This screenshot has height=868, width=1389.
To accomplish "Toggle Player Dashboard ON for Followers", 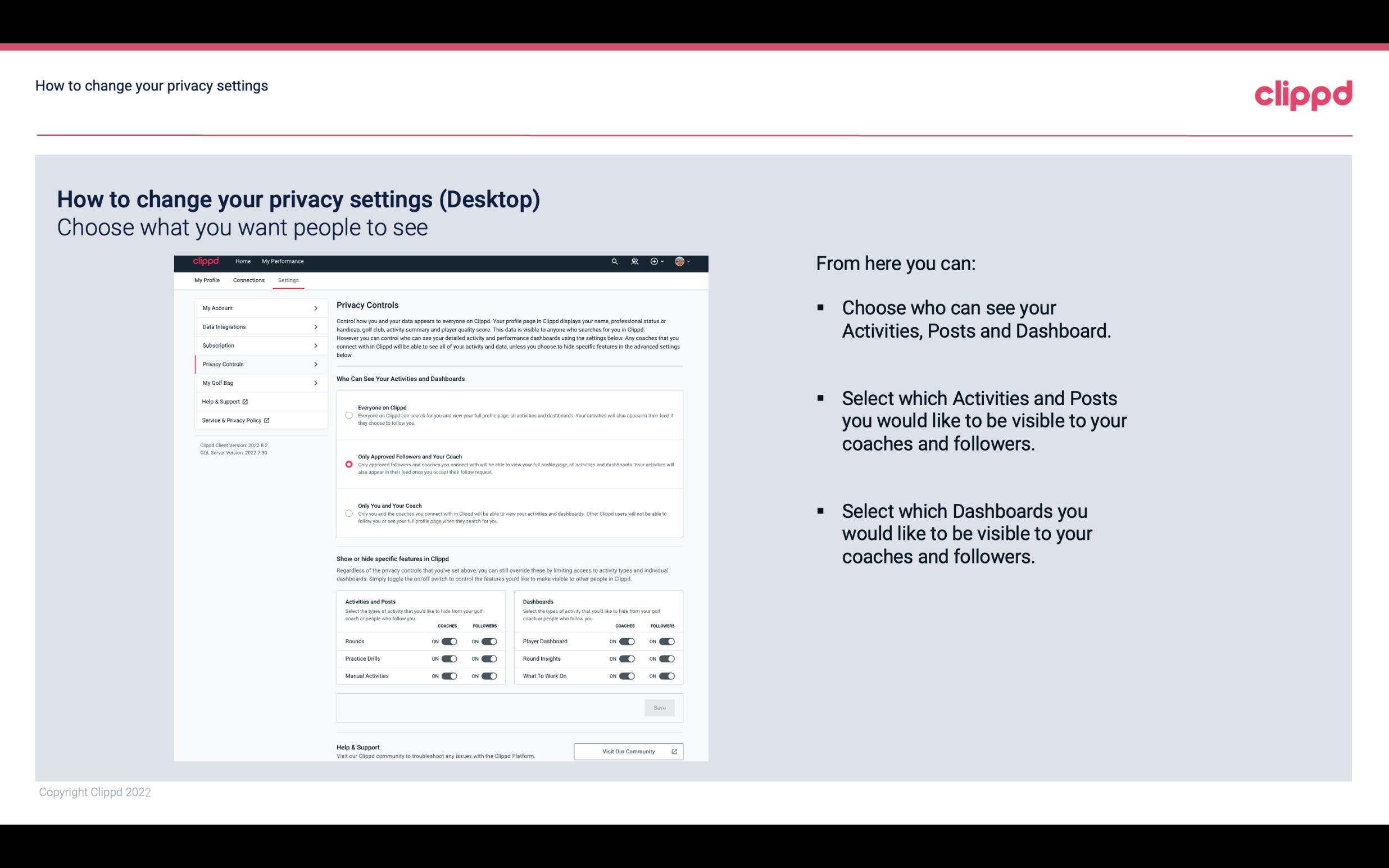I will 666,641.
